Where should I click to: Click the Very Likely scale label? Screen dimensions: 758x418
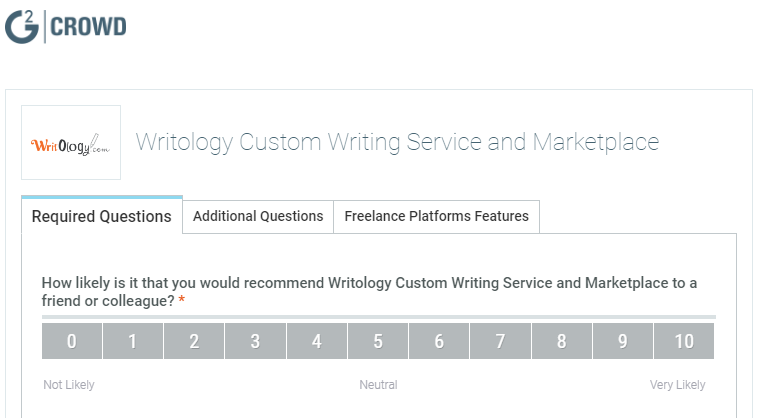tap(677, 385)
